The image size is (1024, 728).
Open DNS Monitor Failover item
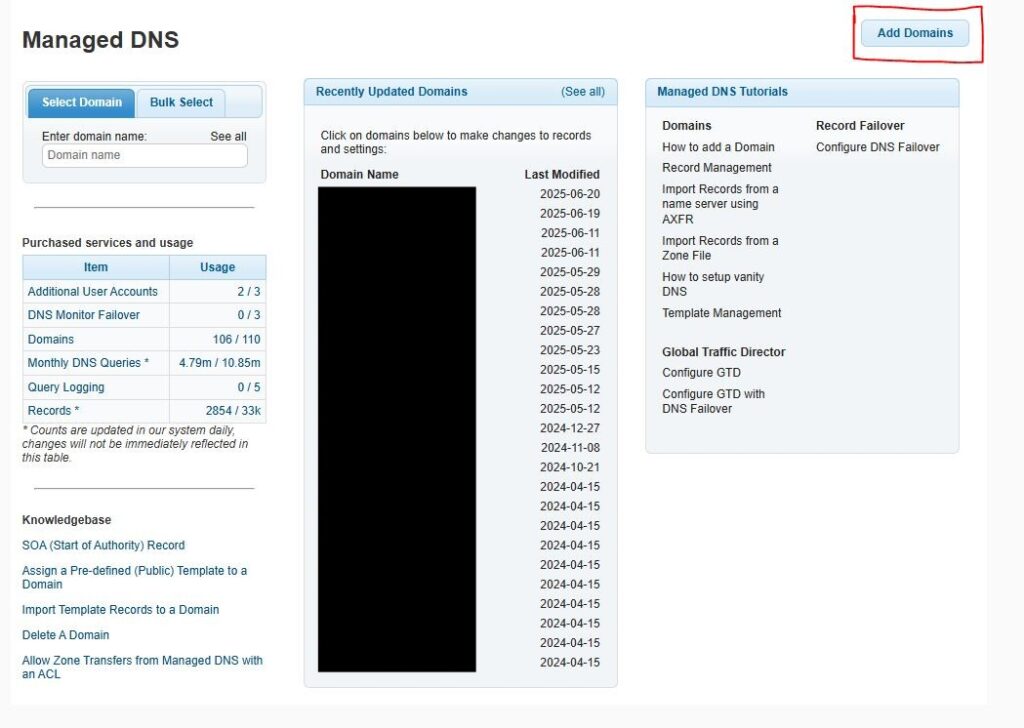pyautogui.click(x=84, y=315)
